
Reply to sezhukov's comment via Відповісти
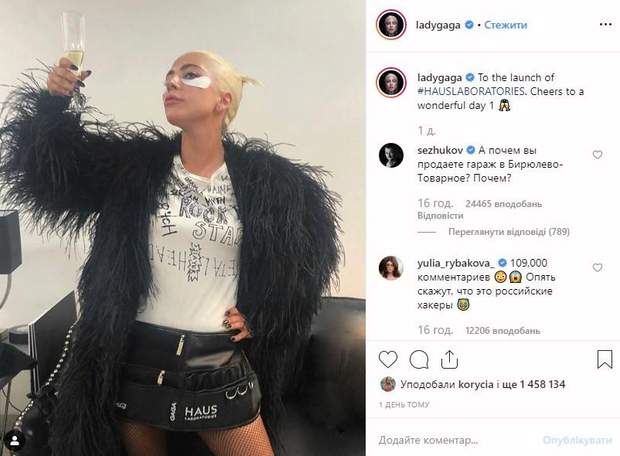click(x=440, y=216)
